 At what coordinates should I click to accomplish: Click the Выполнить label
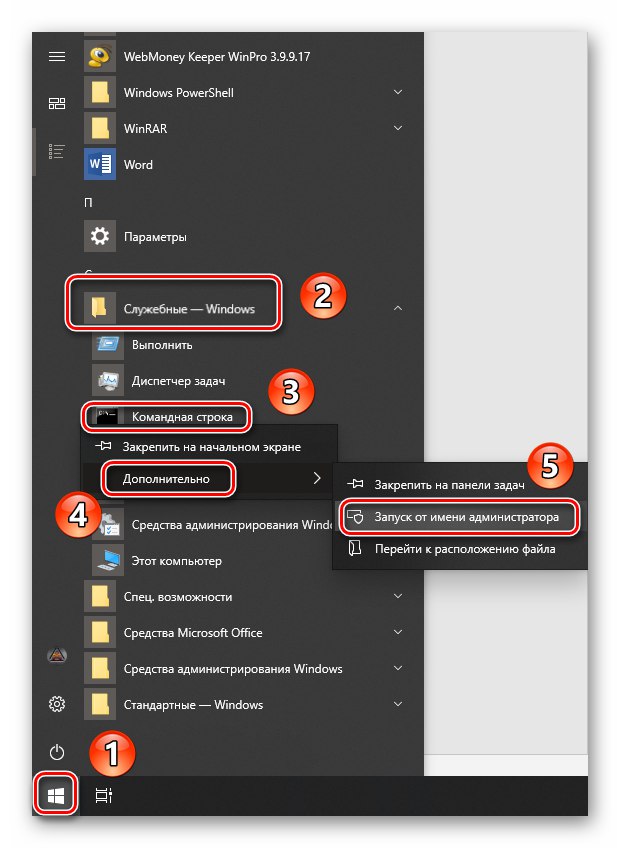[162, 345]
